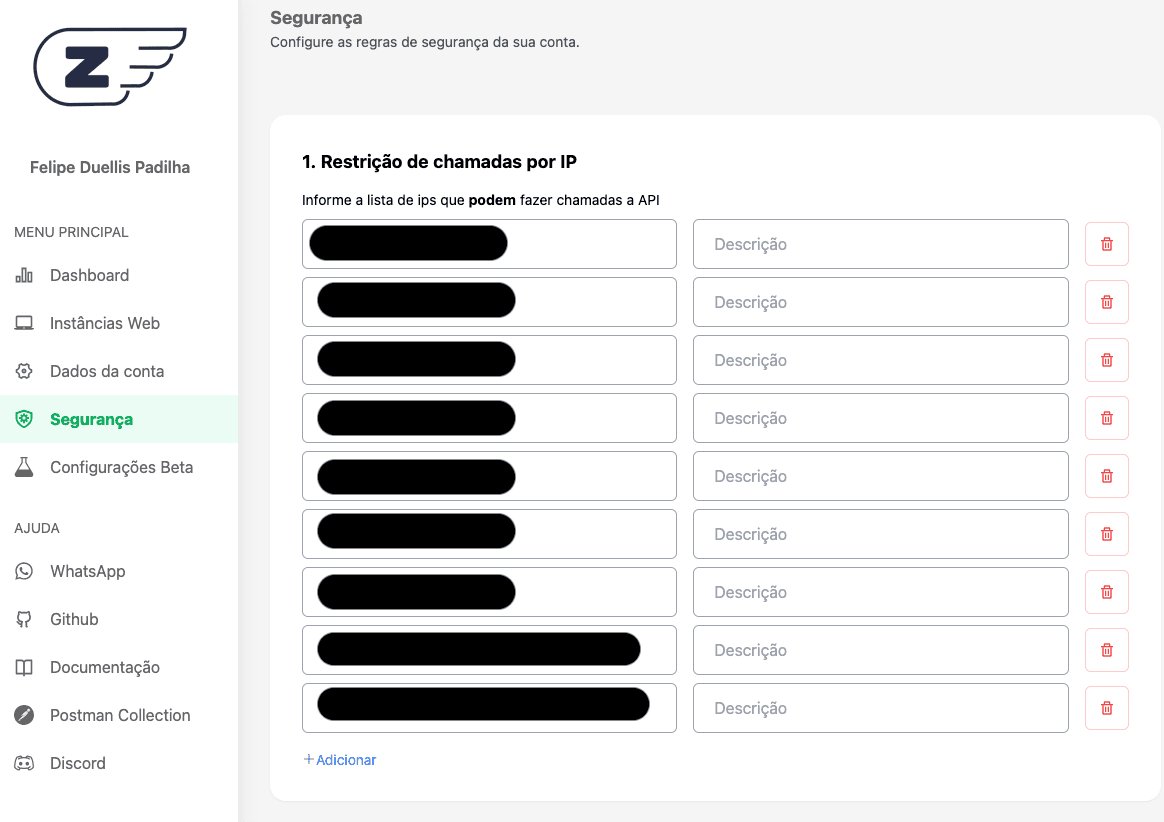Click the seventh row Descrição field
This screenshot has height=822, width=1164.
coord(880,592)
